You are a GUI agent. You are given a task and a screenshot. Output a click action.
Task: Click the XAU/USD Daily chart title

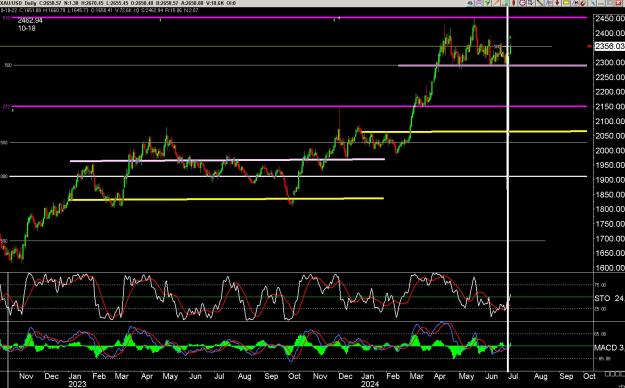click(18, 3)
